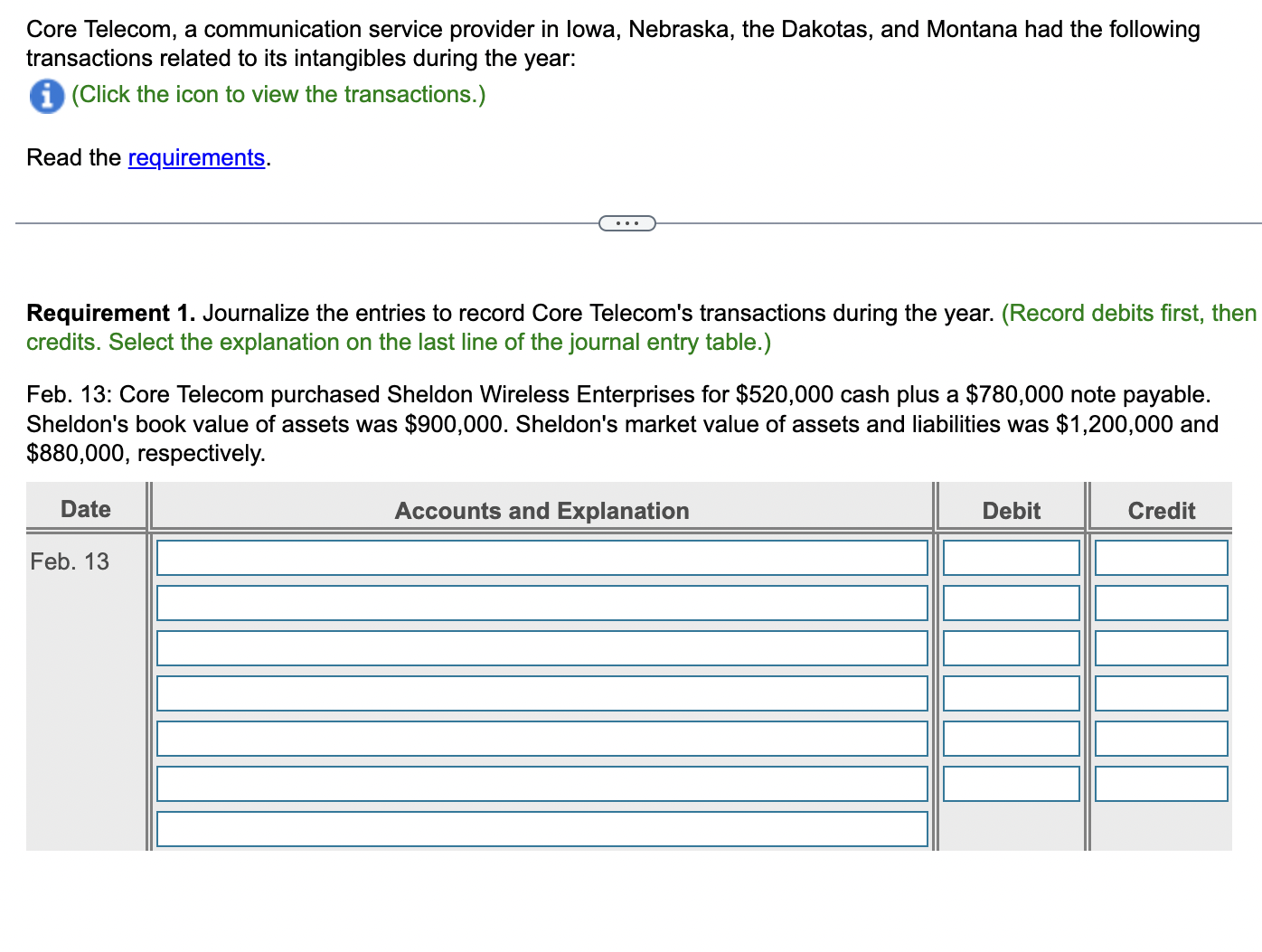This screenshot has height=952, width=1262.
Task: Click first row Debit input
Action: tap(1012, 557)
